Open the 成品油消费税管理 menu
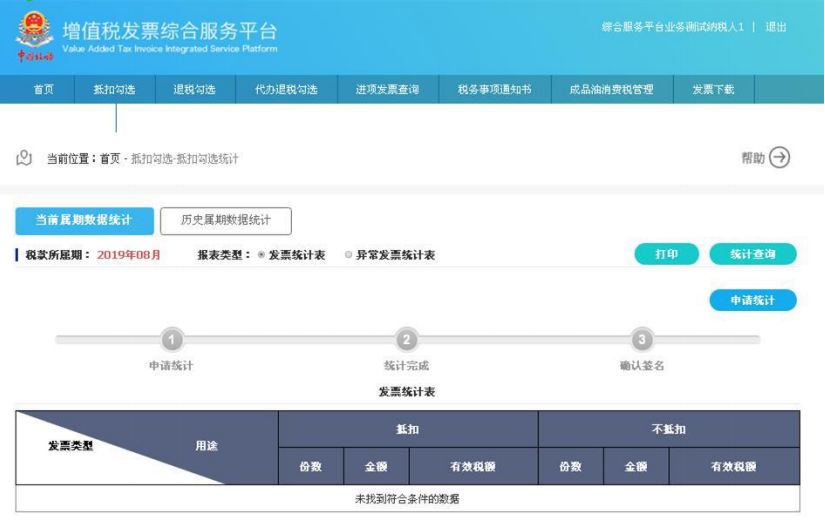Screen dimensions: 825x524 pos(611,89)
